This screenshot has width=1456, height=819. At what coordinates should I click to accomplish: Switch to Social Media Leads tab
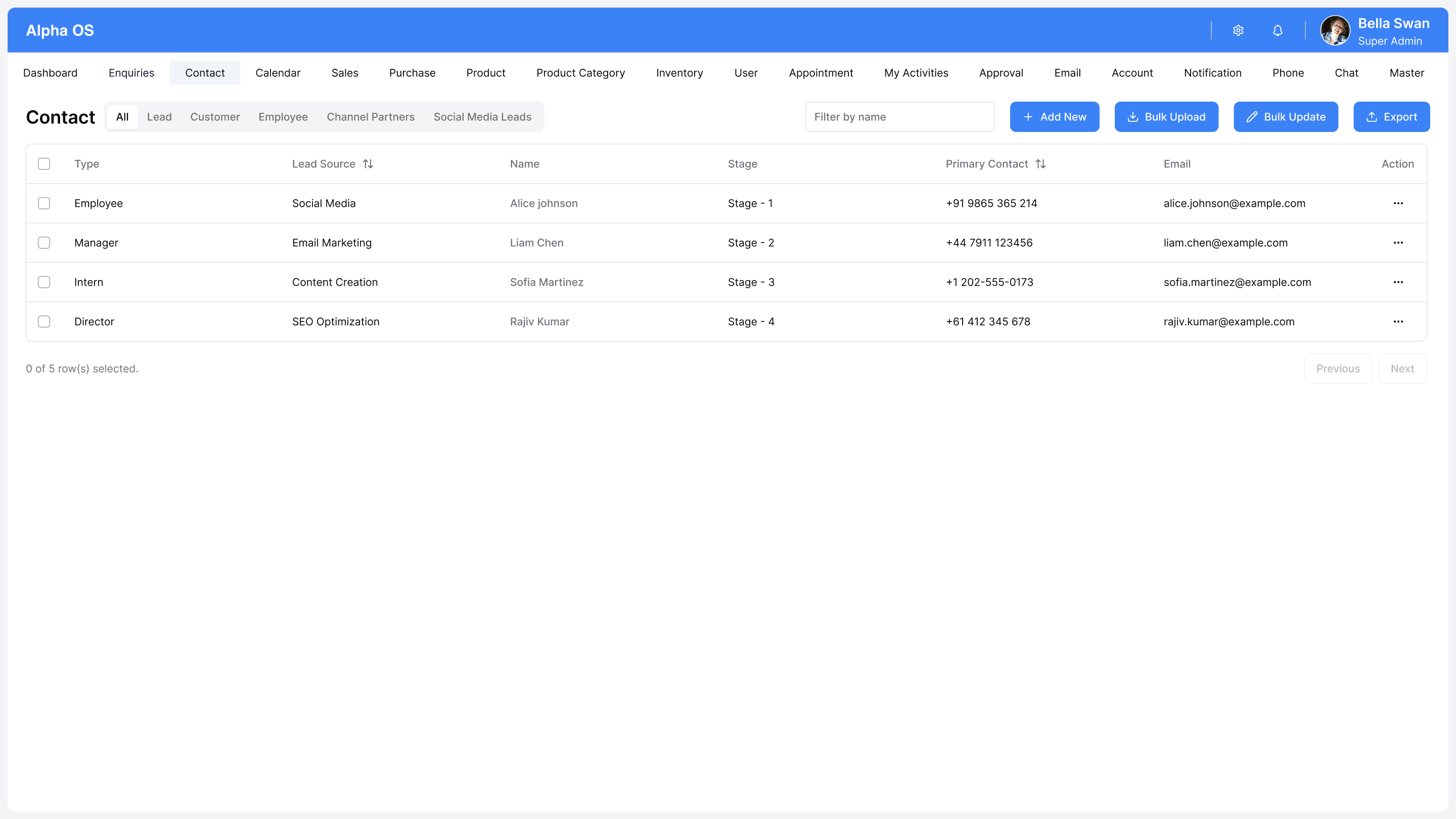[x=482, y=117]
